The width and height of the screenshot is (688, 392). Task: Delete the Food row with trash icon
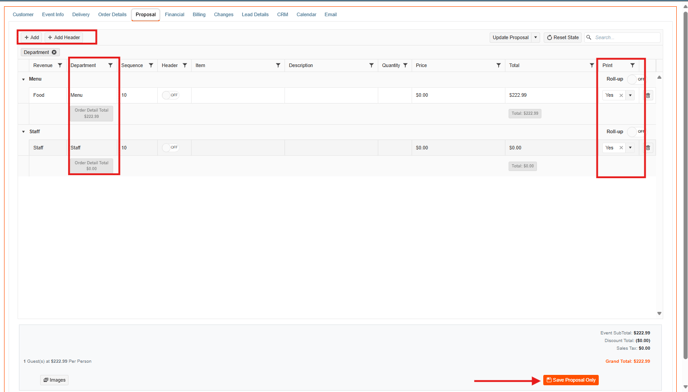[648, 95]
